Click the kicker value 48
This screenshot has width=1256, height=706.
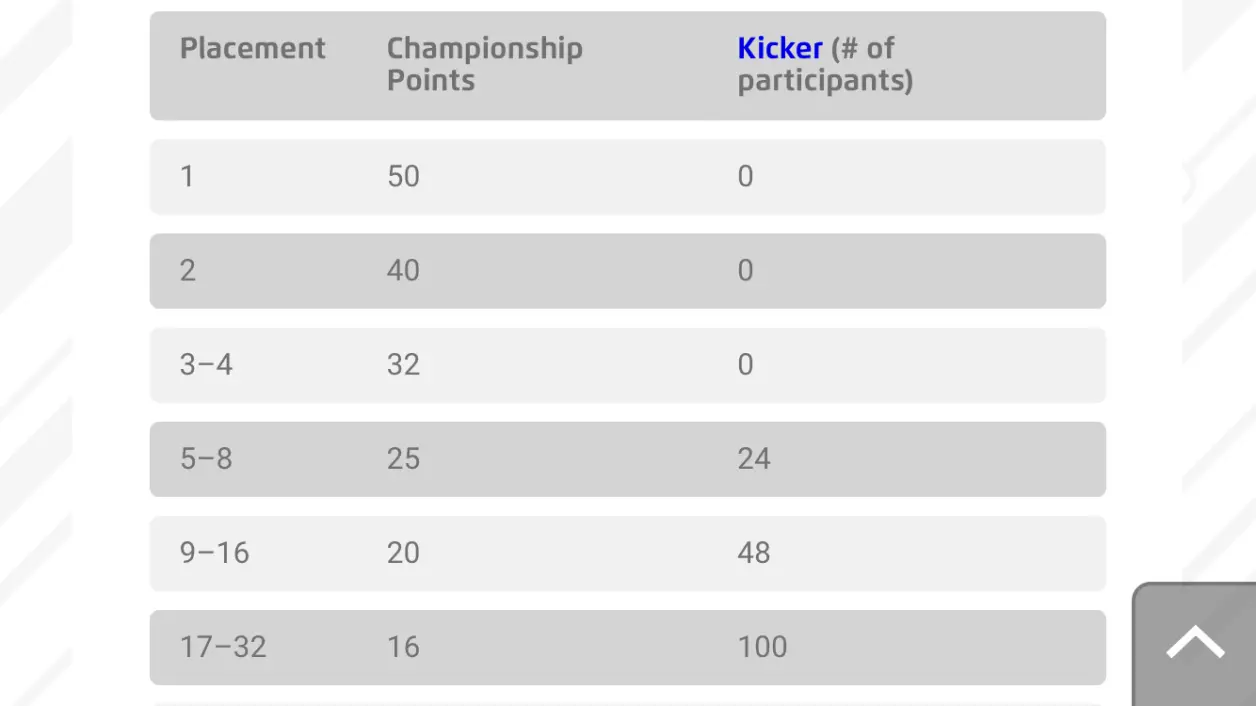754,552
